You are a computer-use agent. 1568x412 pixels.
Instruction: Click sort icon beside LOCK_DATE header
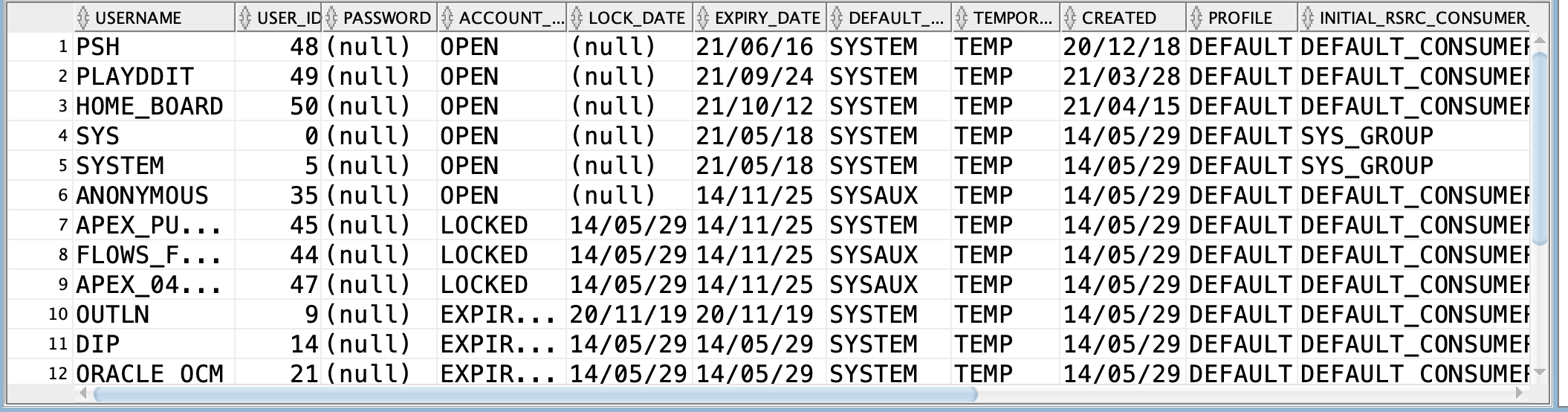point(577,17)
